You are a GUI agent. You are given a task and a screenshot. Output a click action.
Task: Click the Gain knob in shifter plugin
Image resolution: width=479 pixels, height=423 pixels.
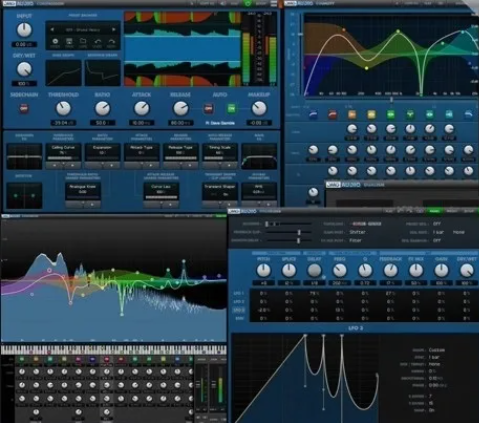point(441,270)
